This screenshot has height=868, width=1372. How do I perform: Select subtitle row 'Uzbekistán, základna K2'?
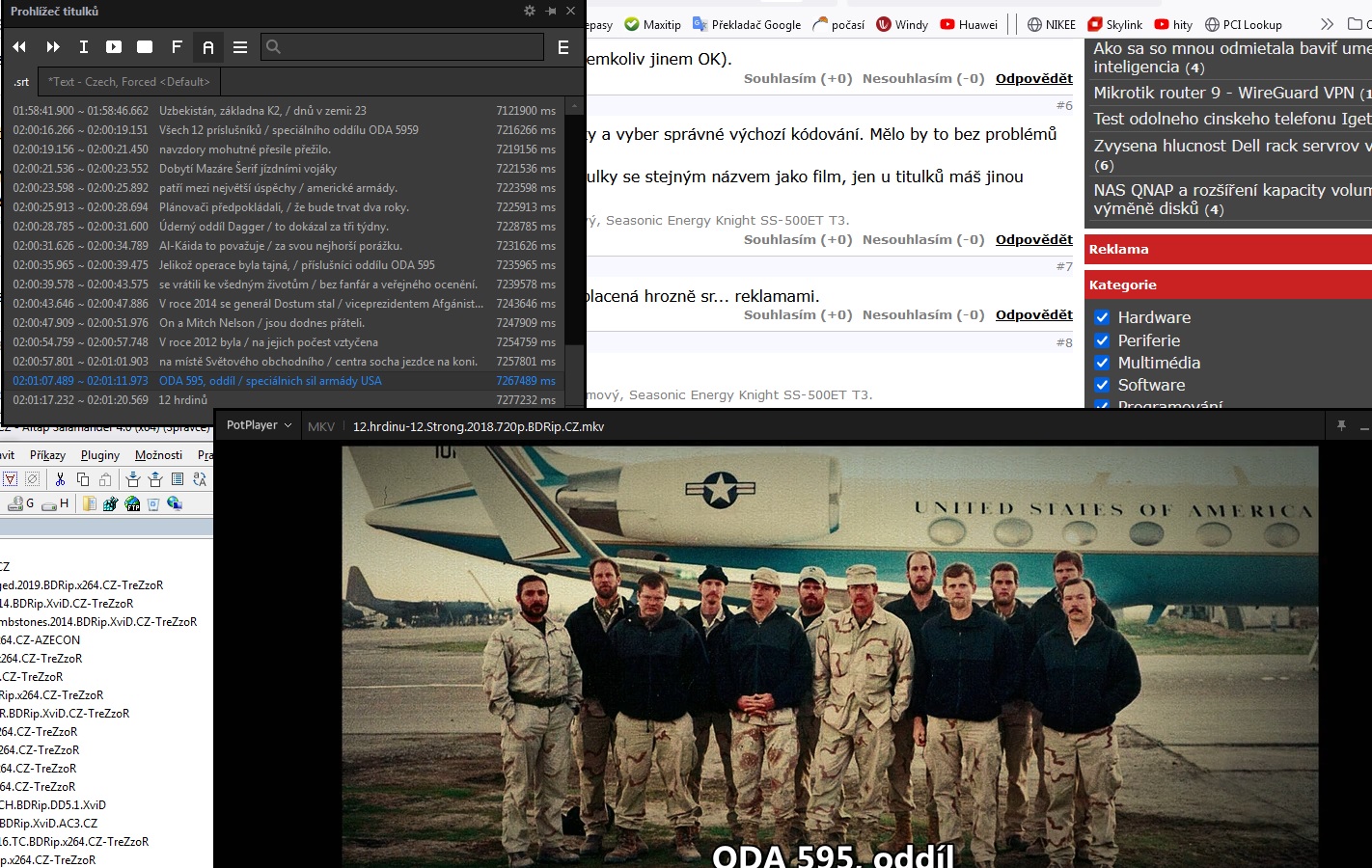tap(285, 111)
